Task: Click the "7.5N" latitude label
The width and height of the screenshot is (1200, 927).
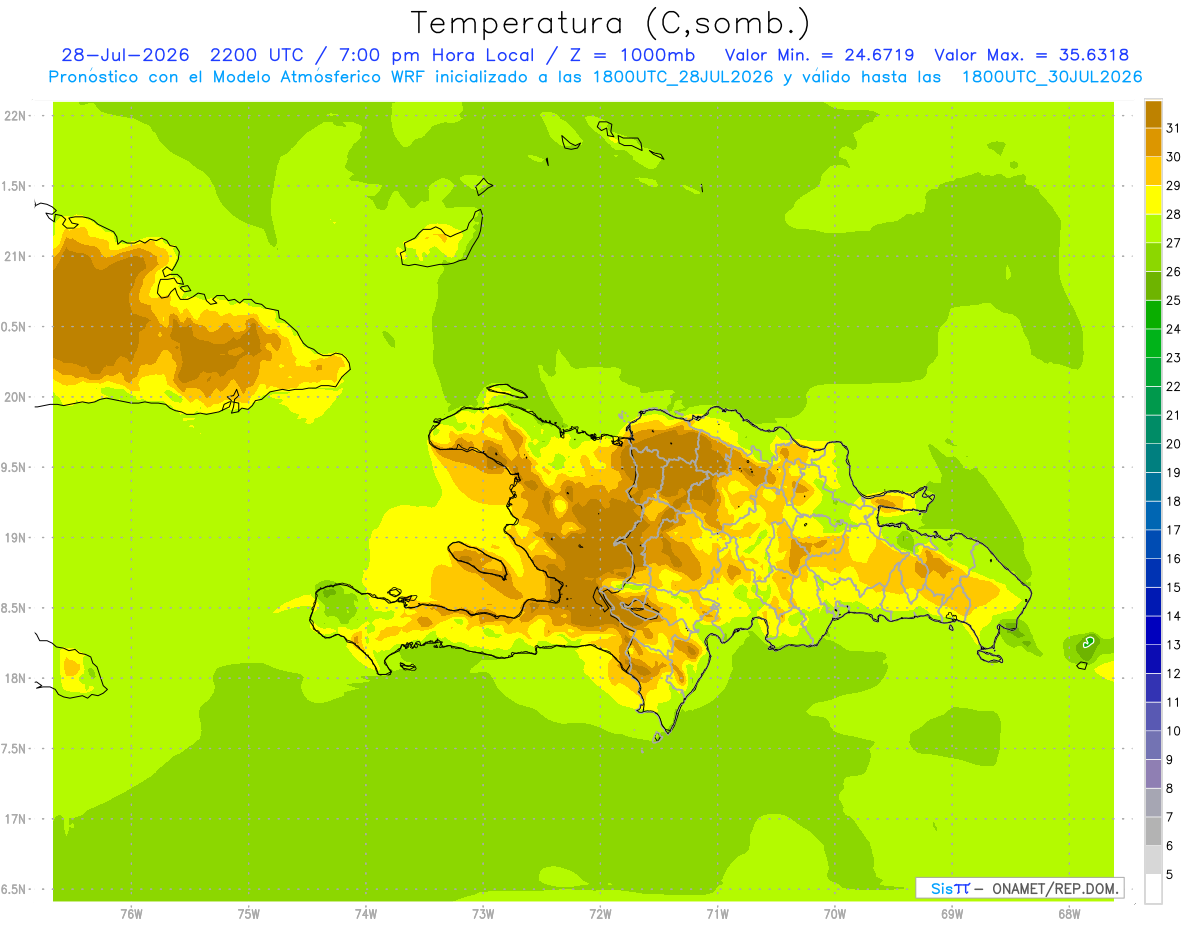Action: click(x=15, y=749)
